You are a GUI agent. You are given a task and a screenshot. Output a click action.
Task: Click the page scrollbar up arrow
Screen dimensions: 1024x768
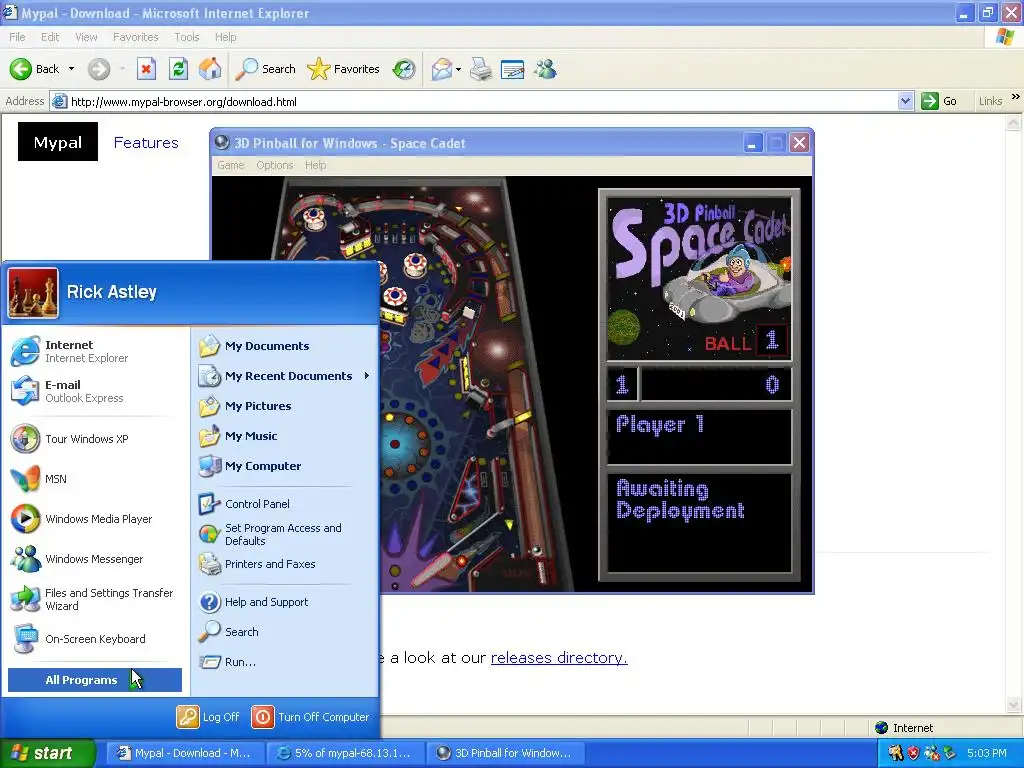[x=1014, y=122]
